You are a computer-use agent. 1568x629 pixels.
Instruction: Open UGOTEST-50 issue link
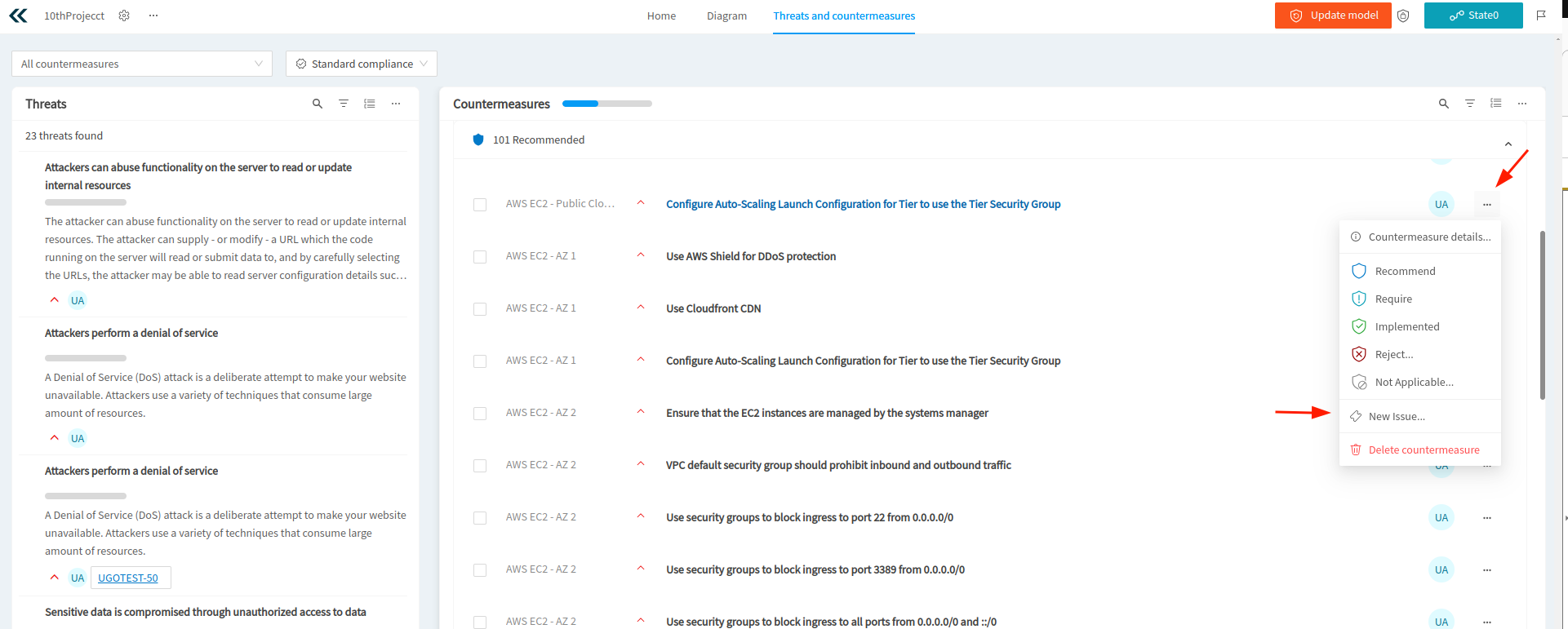[128, 578]
